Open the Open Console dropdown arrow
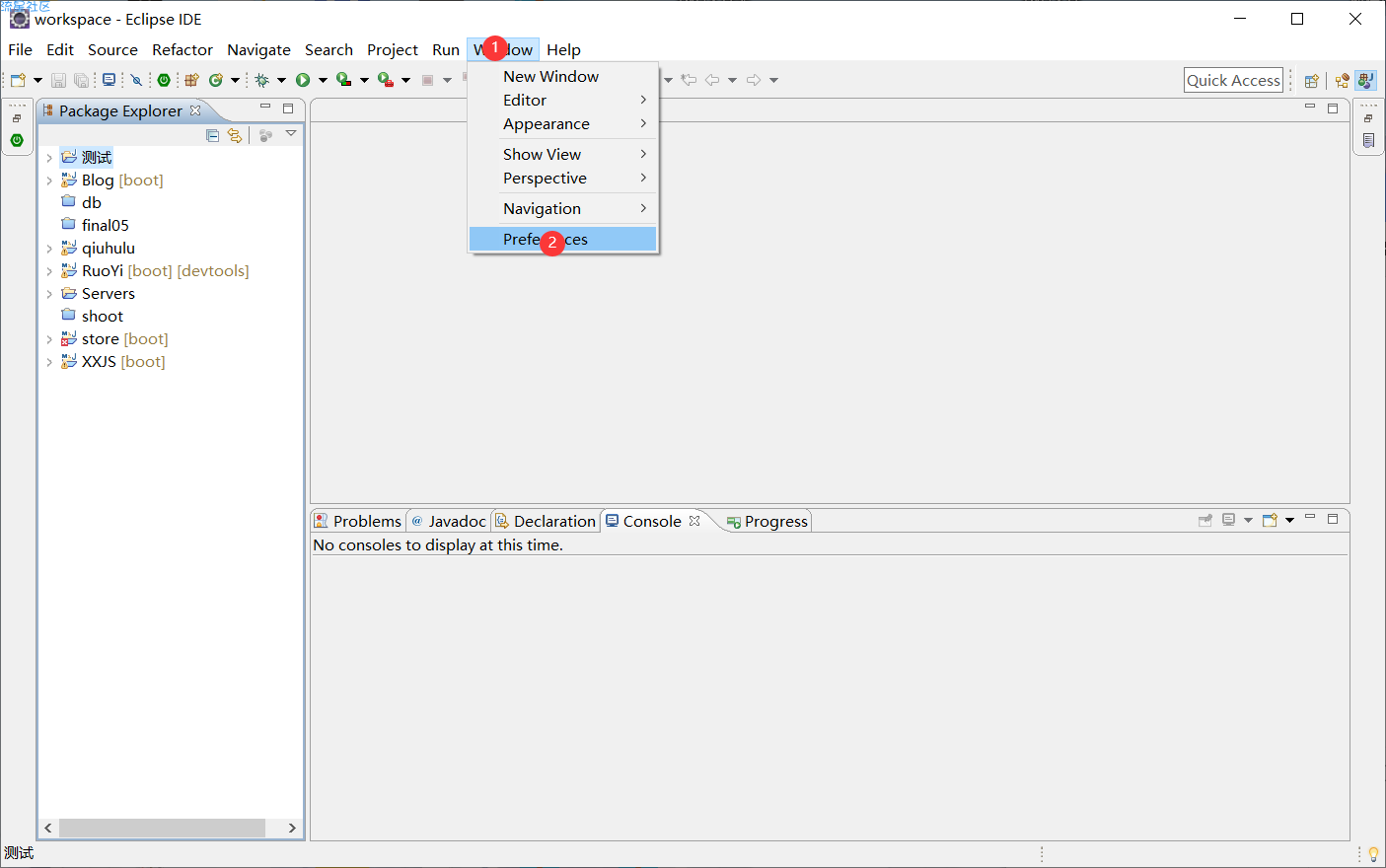Viewport: 1386px width, 868px height. click(x=1289, y=520)
